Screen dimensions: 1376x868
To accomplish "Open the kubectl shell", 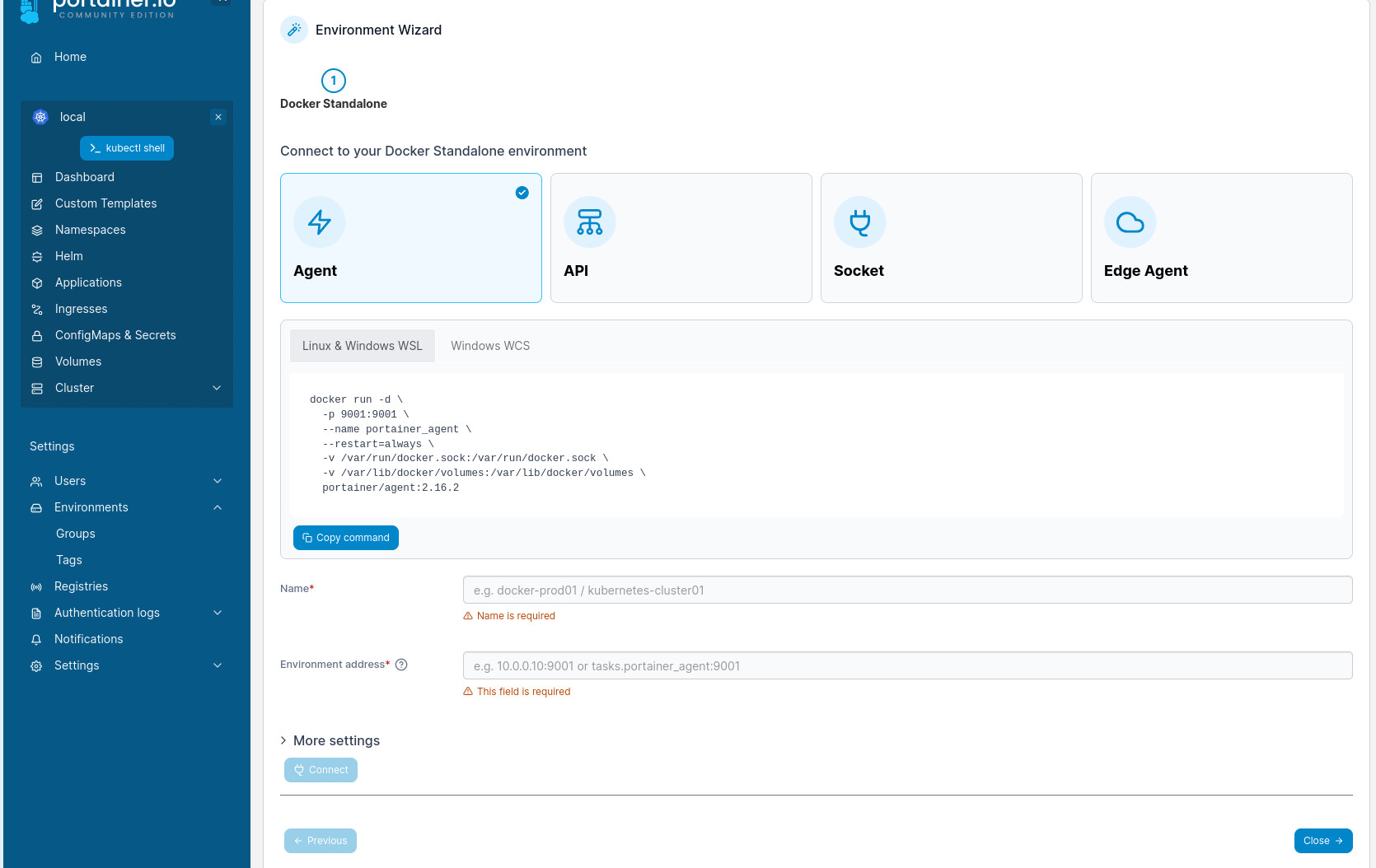I will coord(127,148).
